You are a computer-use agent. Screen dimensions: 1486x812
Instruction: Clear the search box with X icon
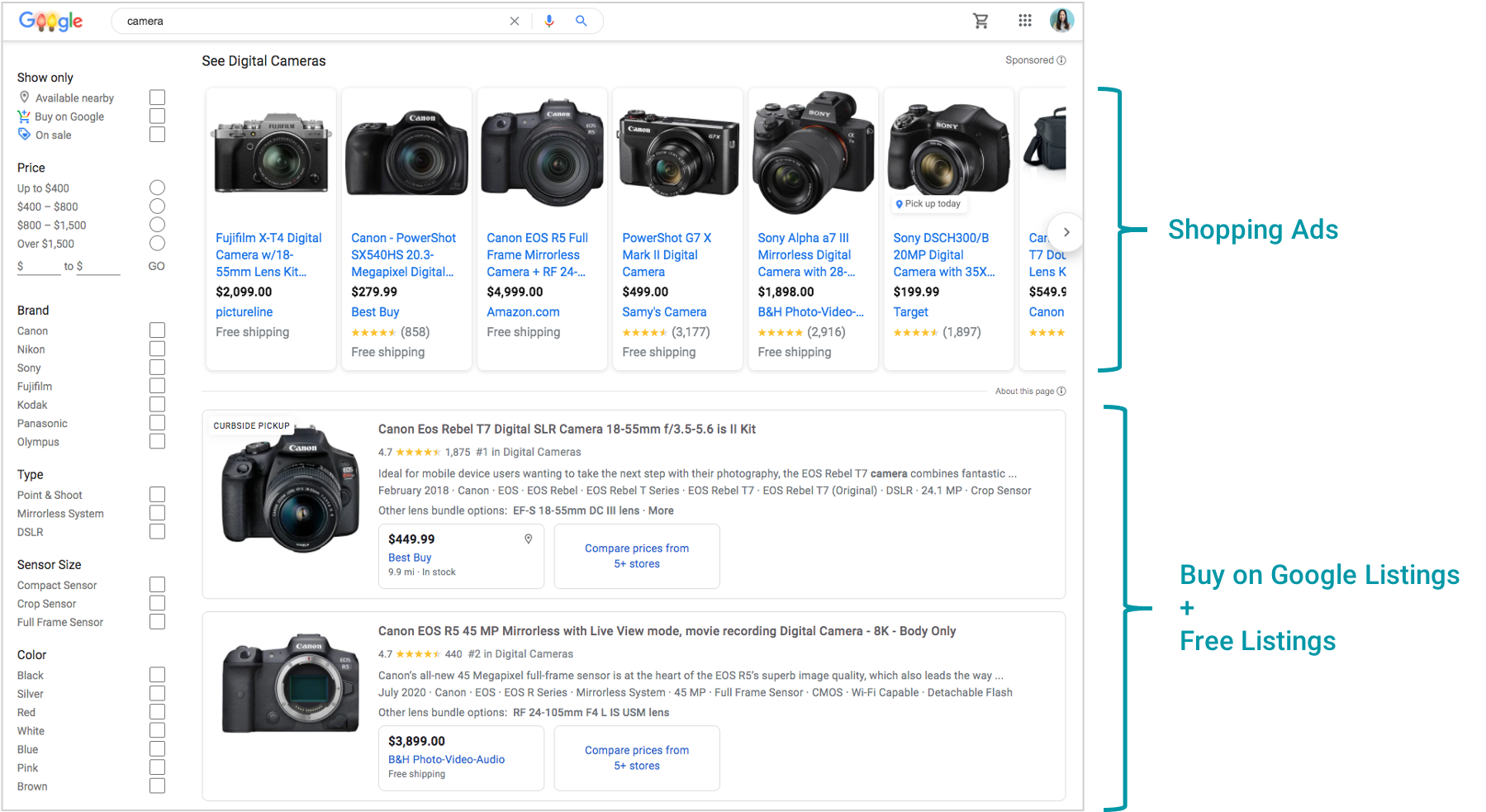(x=515, y=21)
